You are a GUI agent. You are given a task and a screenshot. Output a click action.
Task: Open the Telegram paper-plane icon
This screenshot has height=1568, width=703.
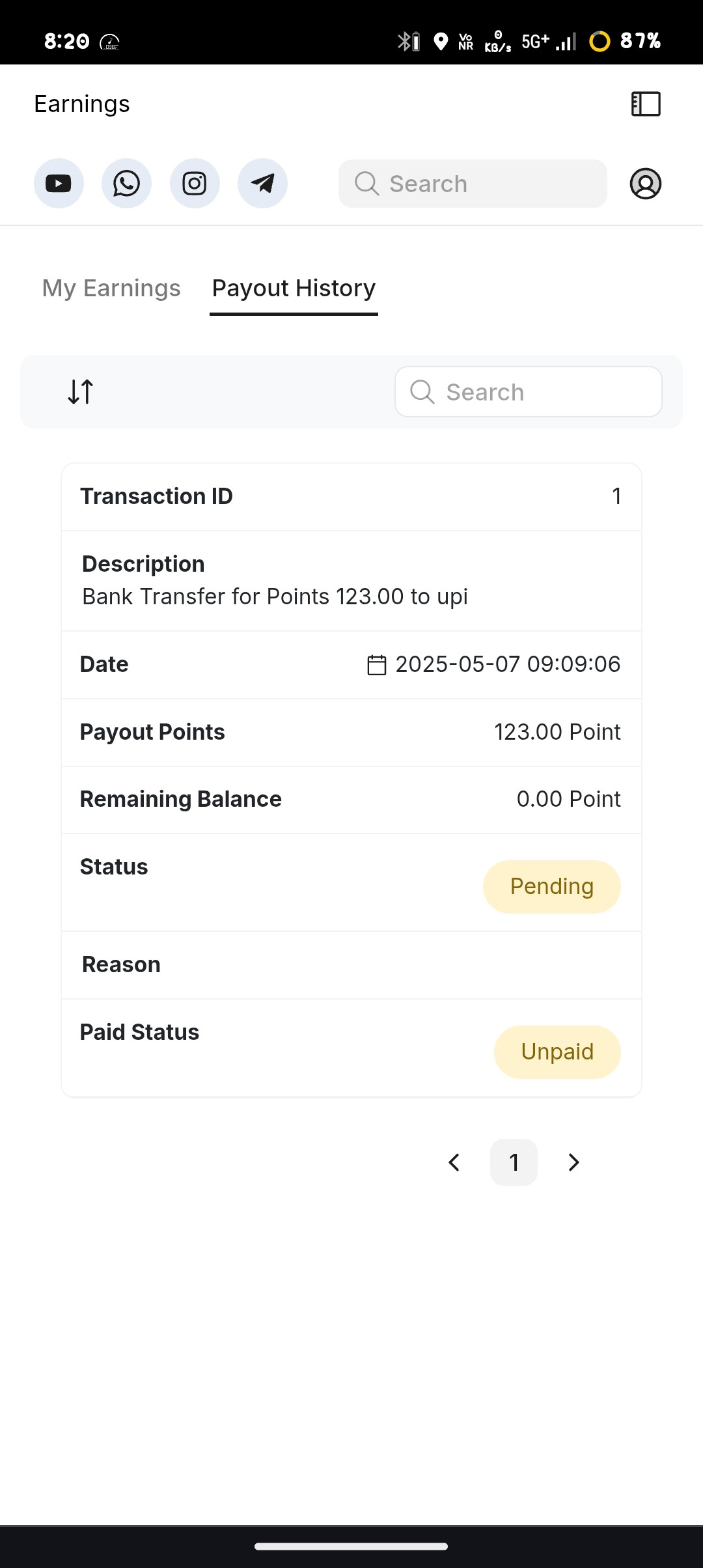pyautogui.click(x=262, y=184)
